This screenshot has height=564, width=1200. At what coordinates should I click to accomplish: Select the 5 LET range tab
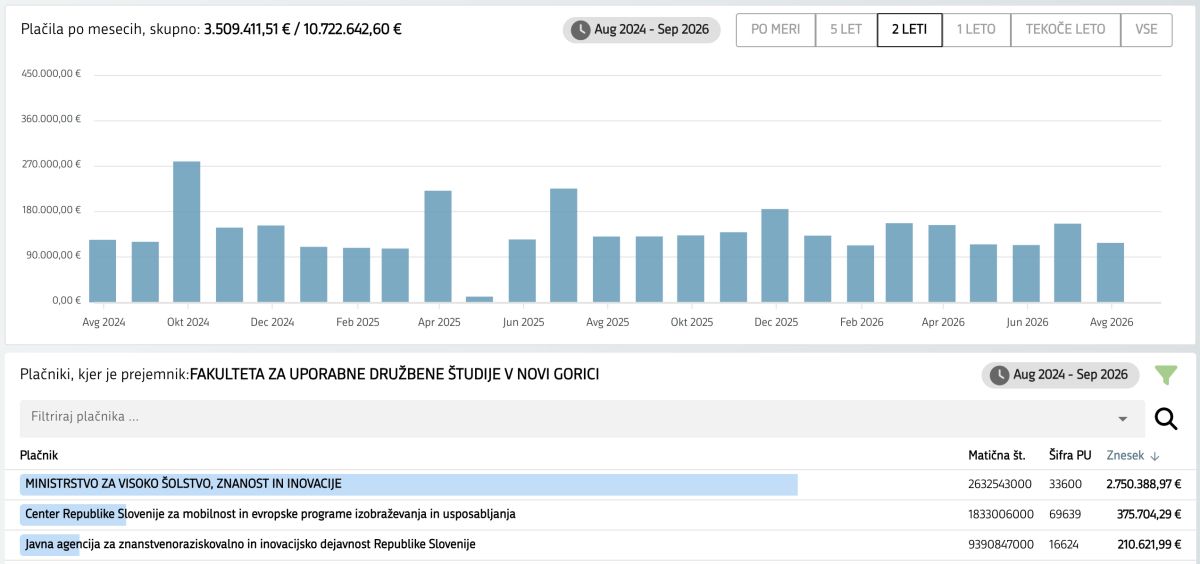pyautogui.click(x=846, y=30)
